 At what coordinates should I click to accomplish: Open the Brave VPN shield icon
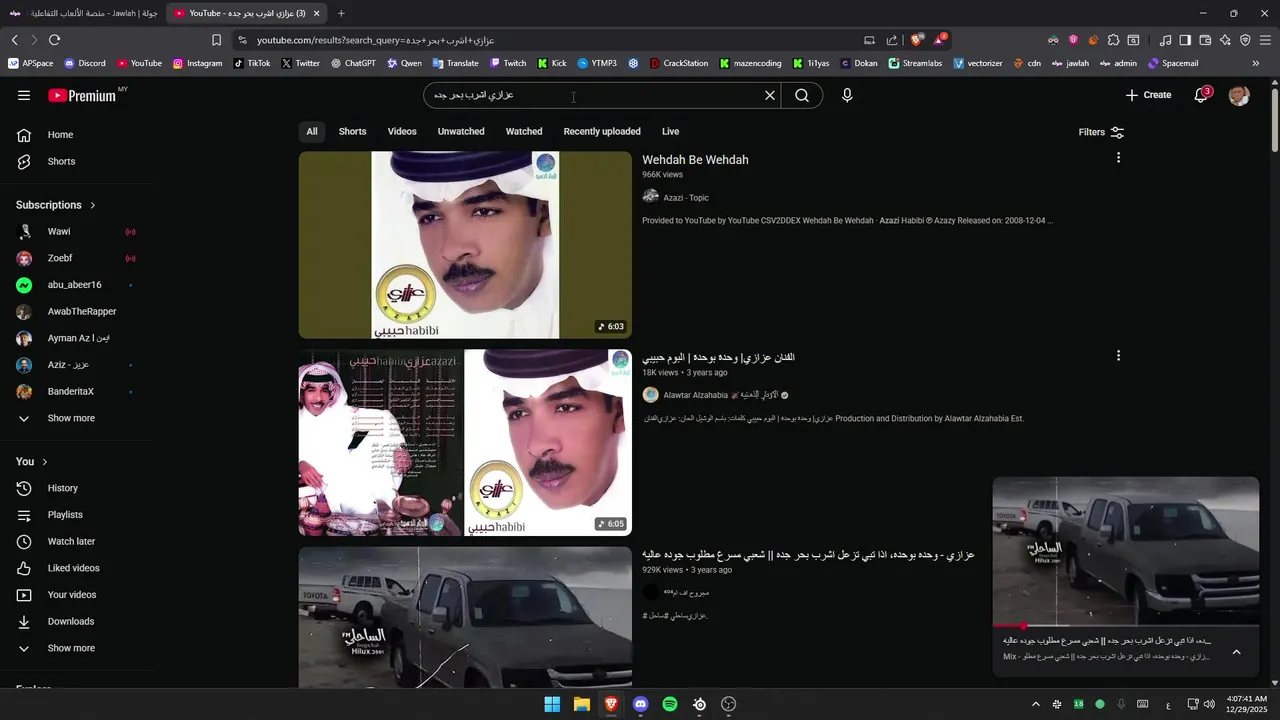click(x=1245, y=40)
